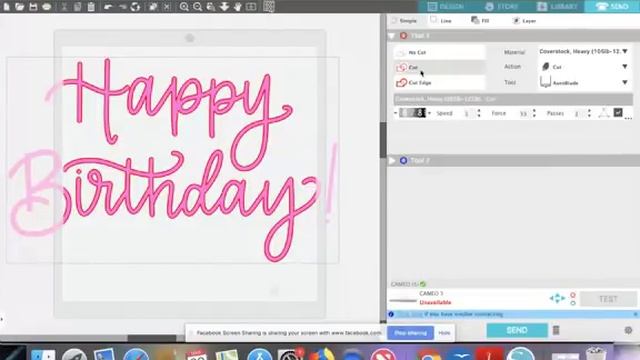
Task: Click Hide on screen sharing bar
Action: pyautogui.click(x=444, y=333)
